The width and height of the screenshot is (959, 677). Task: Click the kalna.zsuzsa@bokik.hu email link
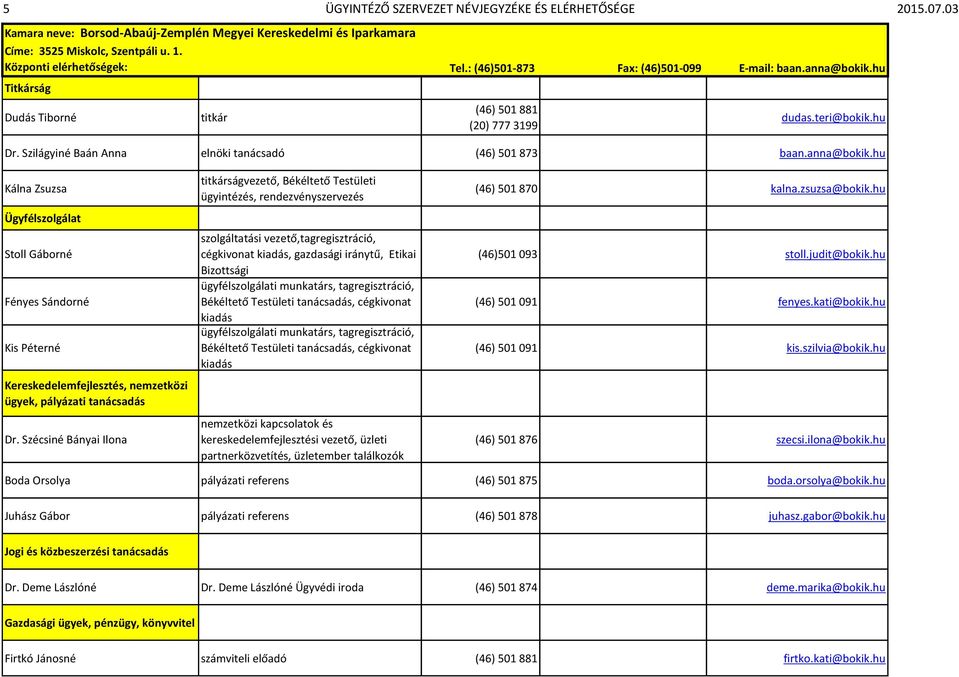[828, 188]
